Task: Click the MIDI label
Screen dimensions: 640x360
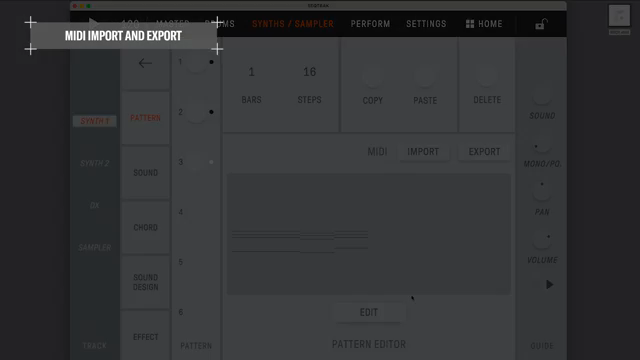Action: point(377,152)
